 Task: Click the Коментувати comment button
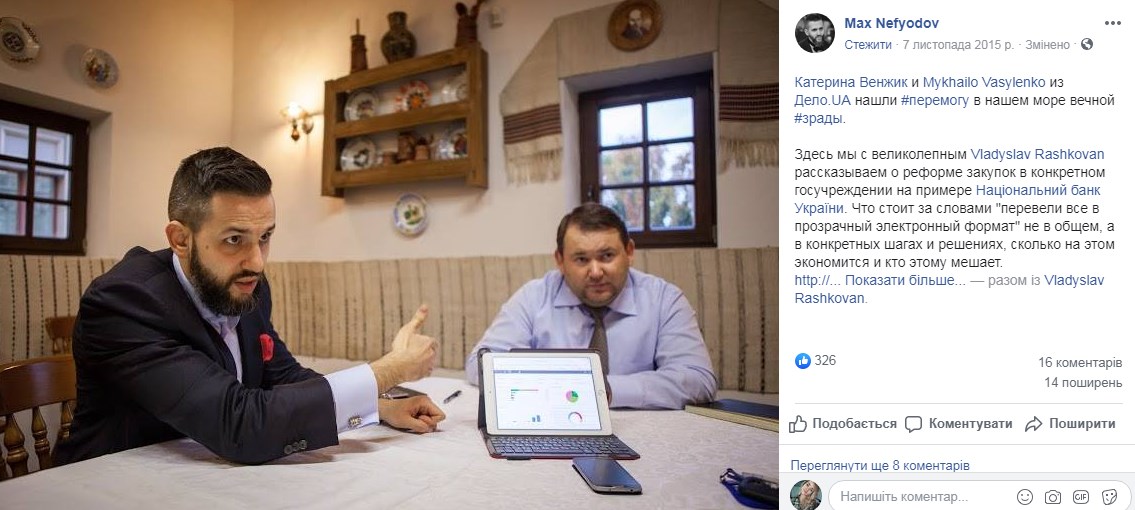pyautogui.click(x=958, y=424)
